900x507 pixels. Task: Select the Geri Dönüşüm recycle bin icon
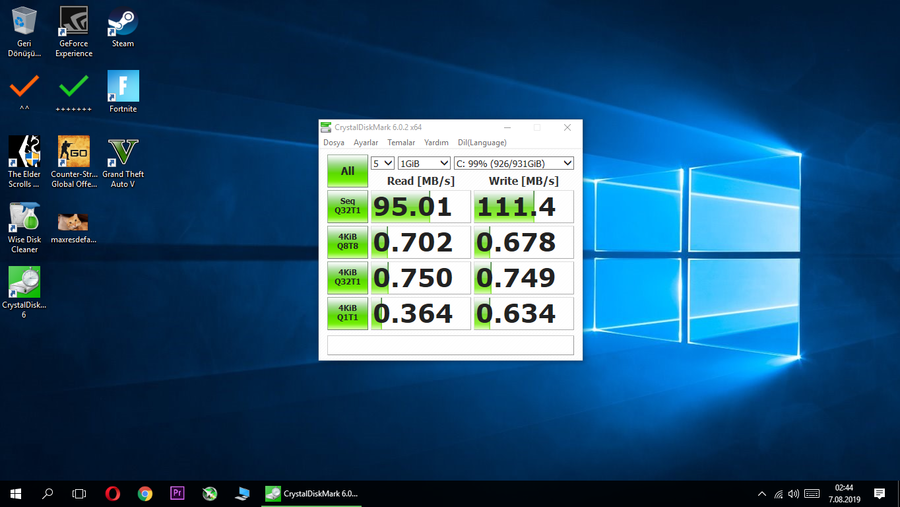[24, 22]
